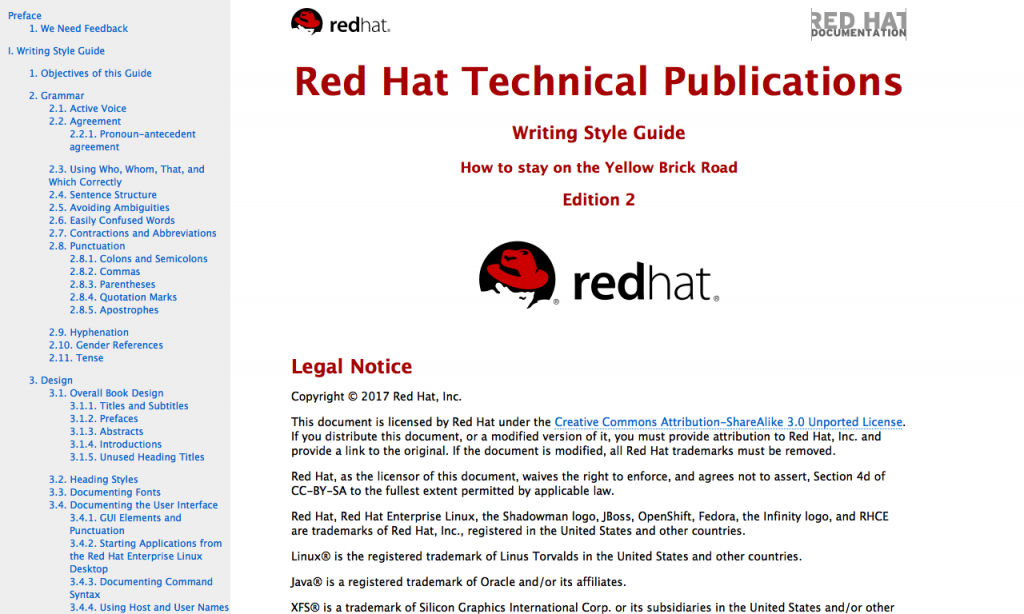Open the "2.1. Active Voice" section
Viewport: 1024px width, 614px height.
coord(87,108)
